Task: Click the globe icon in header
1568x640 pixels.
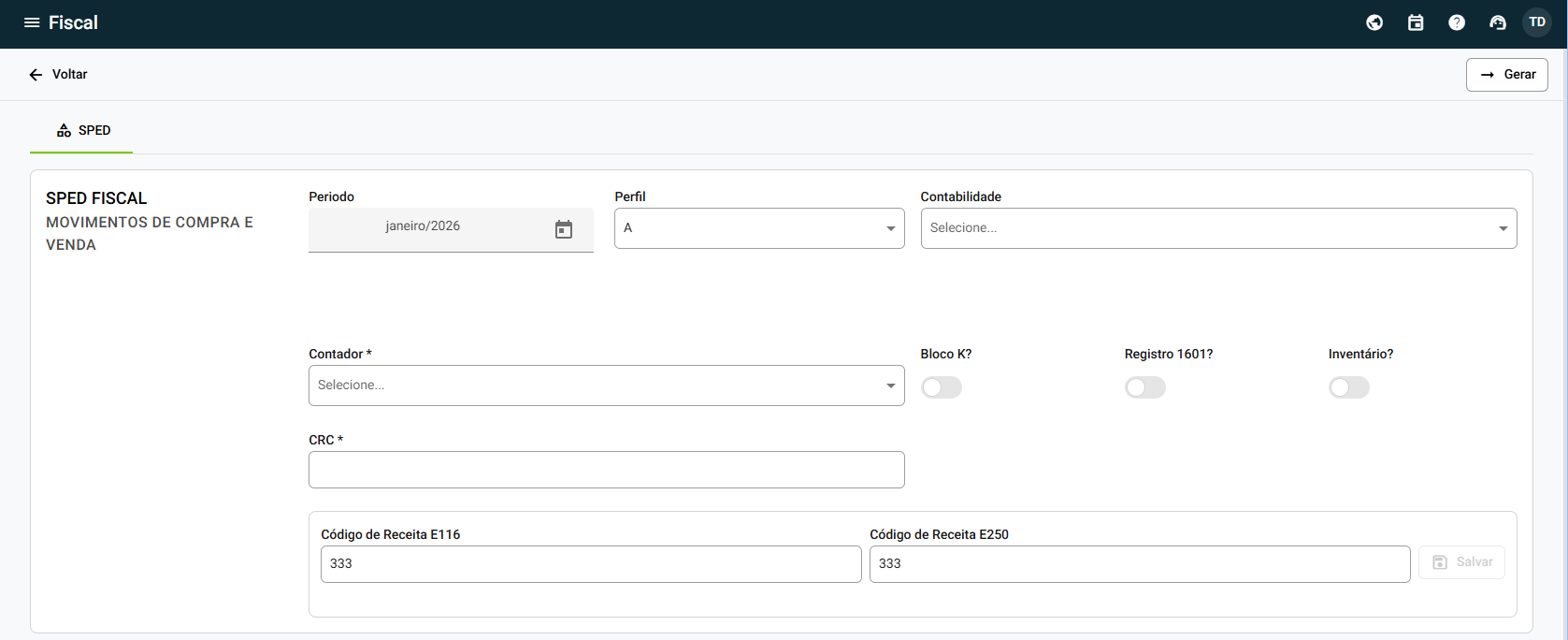Action: [x=1374, y=22]
